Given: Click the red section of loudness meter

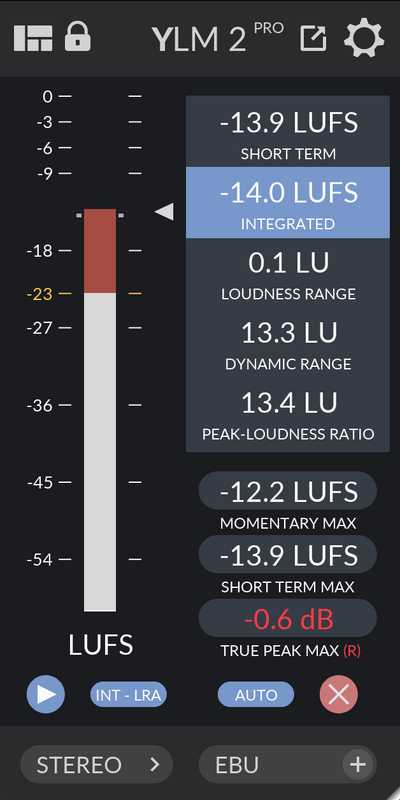Looking at the screenshot, I should tap(100, 251).
